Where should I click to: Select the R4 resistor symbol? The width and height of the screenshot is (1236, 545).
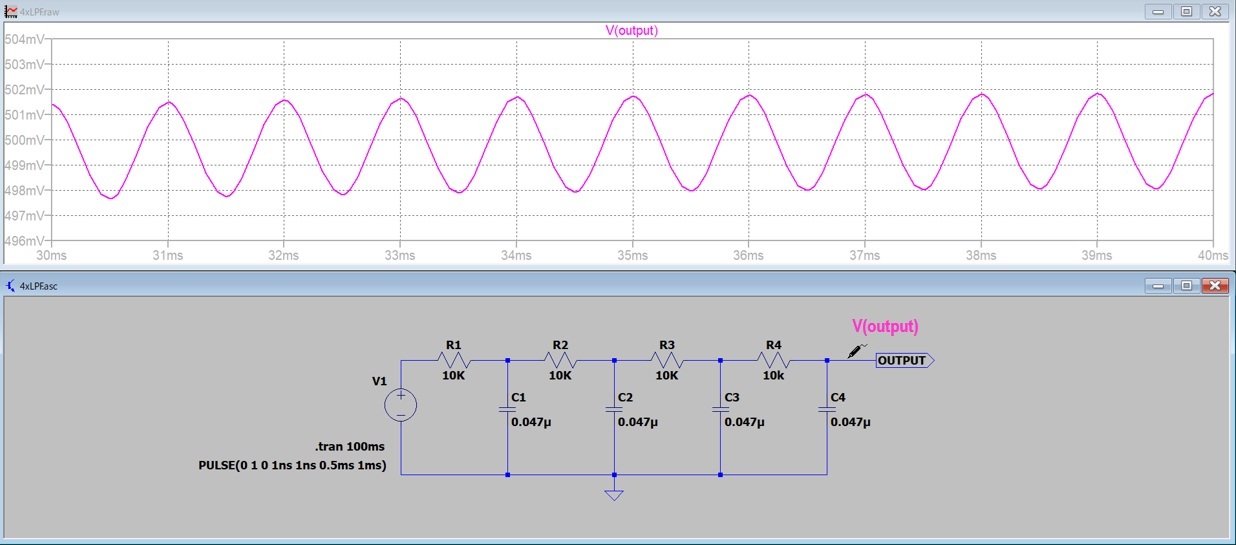coord(774,360)
